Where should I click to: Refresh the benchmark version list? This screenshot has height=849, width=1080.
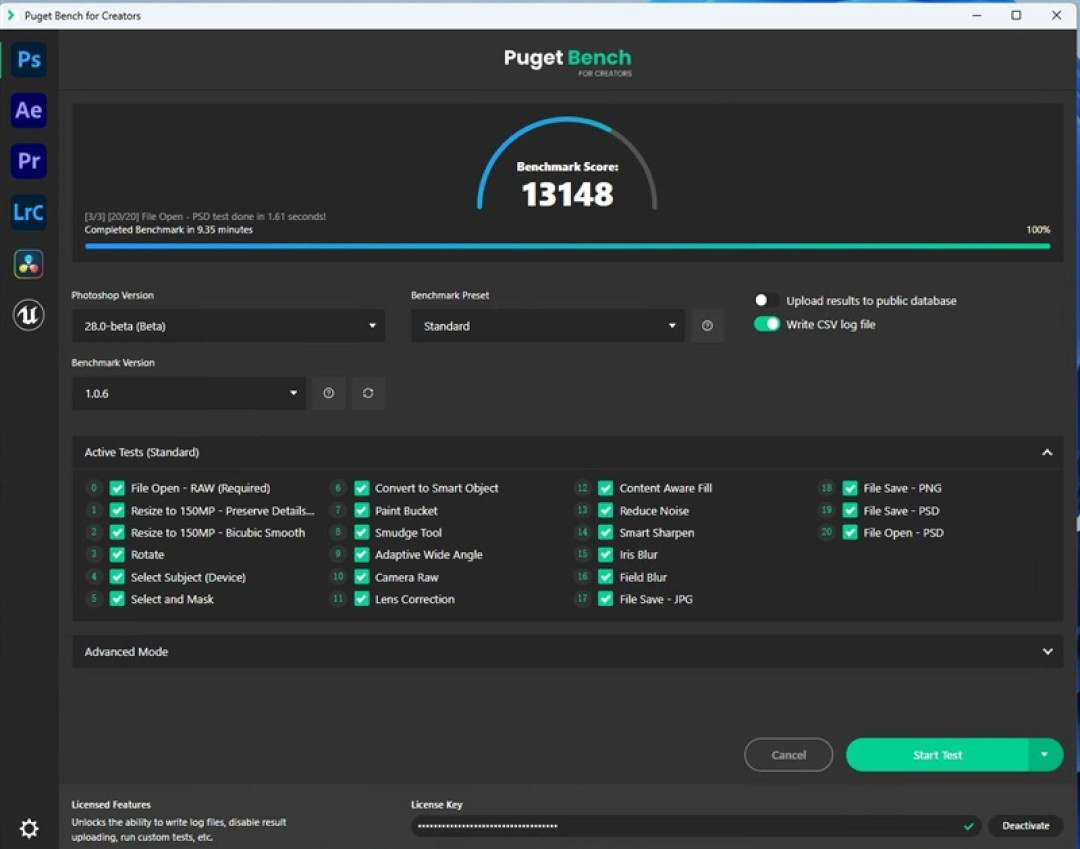(x=368, y=393)
